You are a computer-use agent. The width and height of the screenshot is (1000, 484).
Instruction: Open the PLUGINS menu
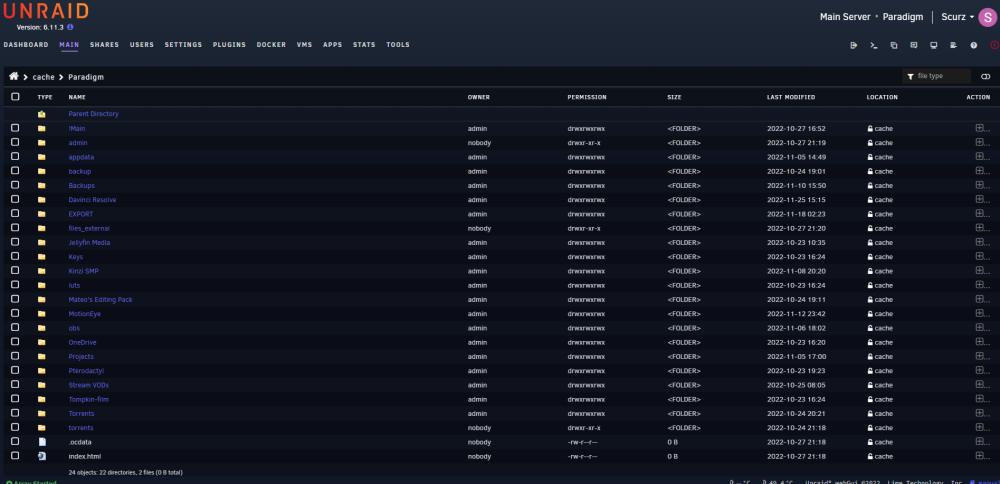coord(230,45)
